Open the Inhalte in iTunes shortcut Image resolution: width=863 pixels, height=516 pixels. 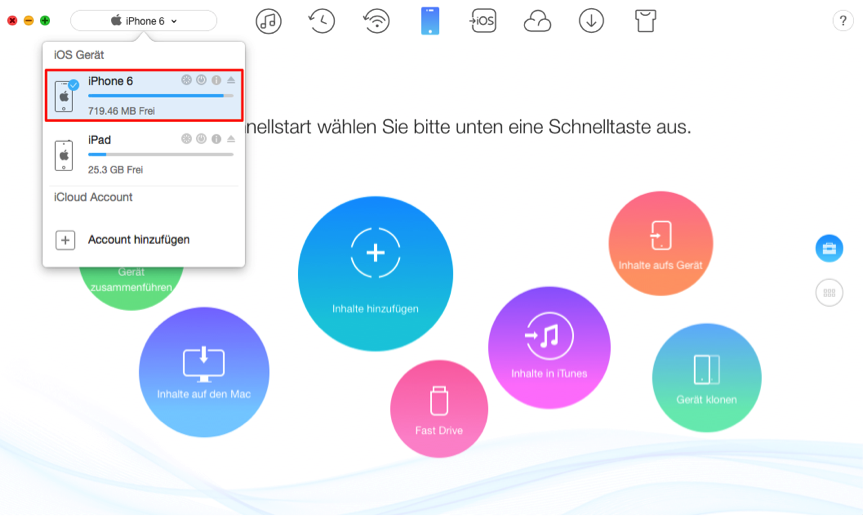pyautogui.click(x=549, y=348)
